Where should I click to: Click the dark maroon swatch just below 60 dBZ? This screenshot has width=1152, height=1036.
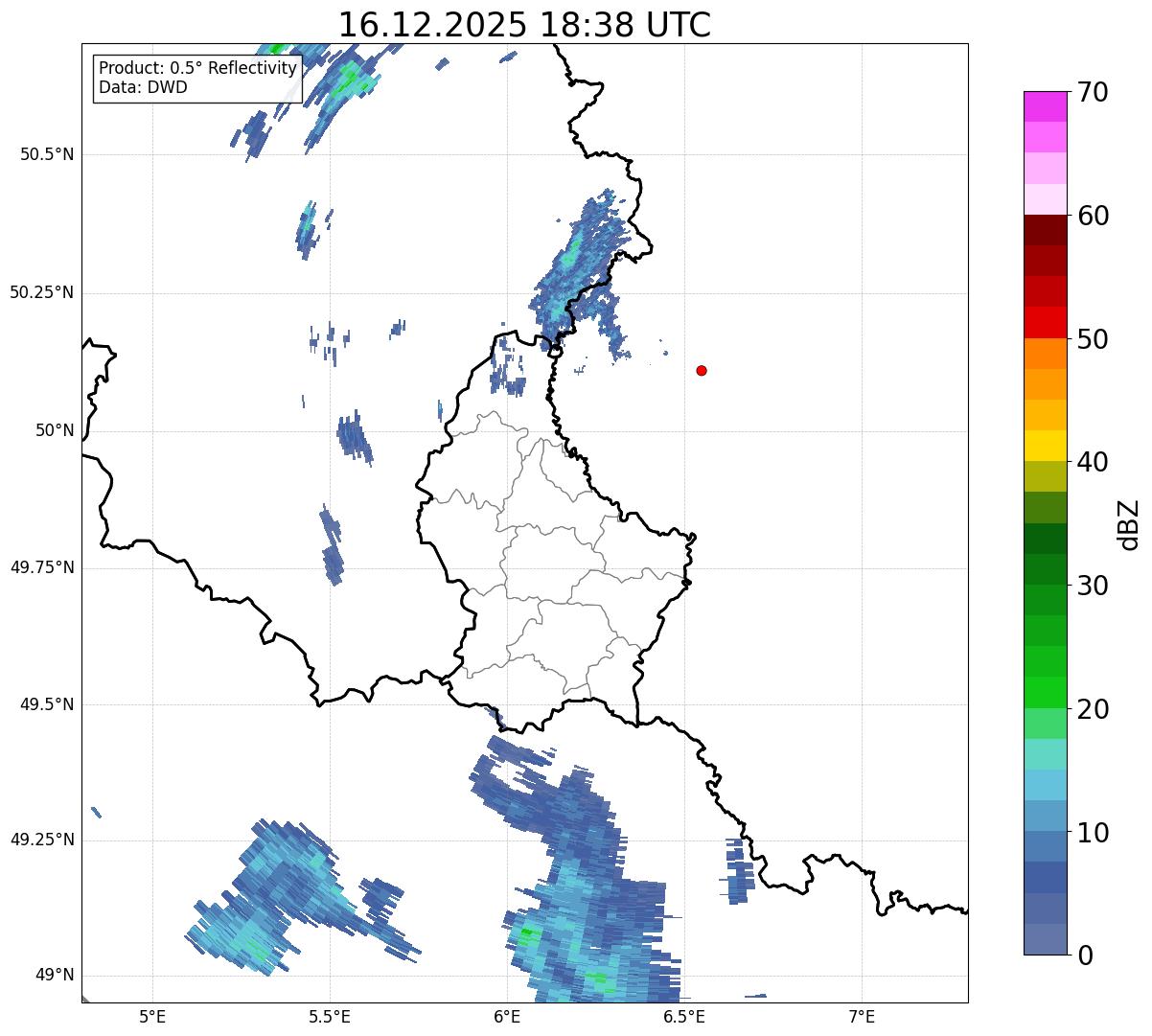1045,230
